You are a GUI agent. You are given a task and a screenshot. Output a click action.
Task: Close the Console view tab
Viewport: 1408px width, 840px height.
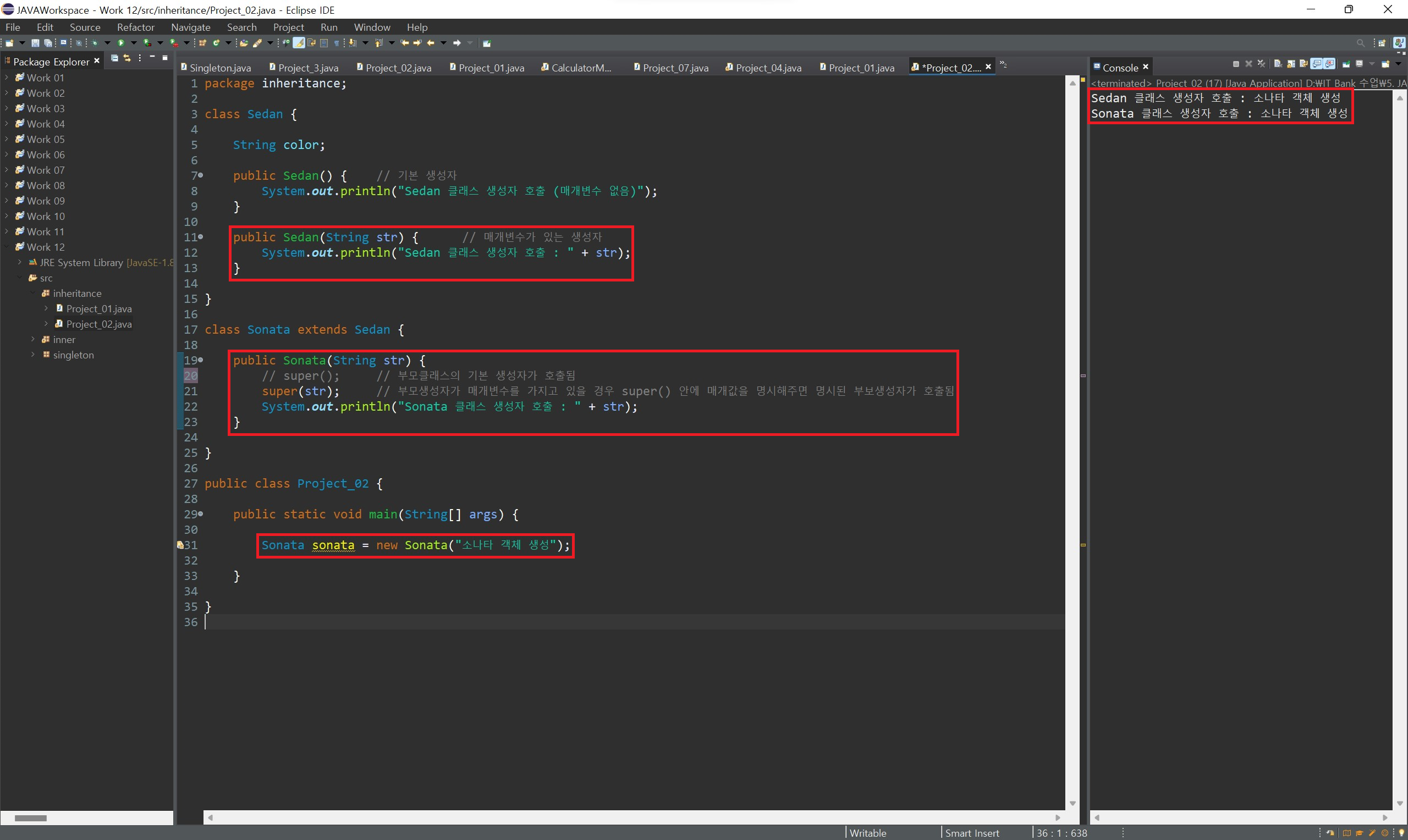(x=1145, y=67)
